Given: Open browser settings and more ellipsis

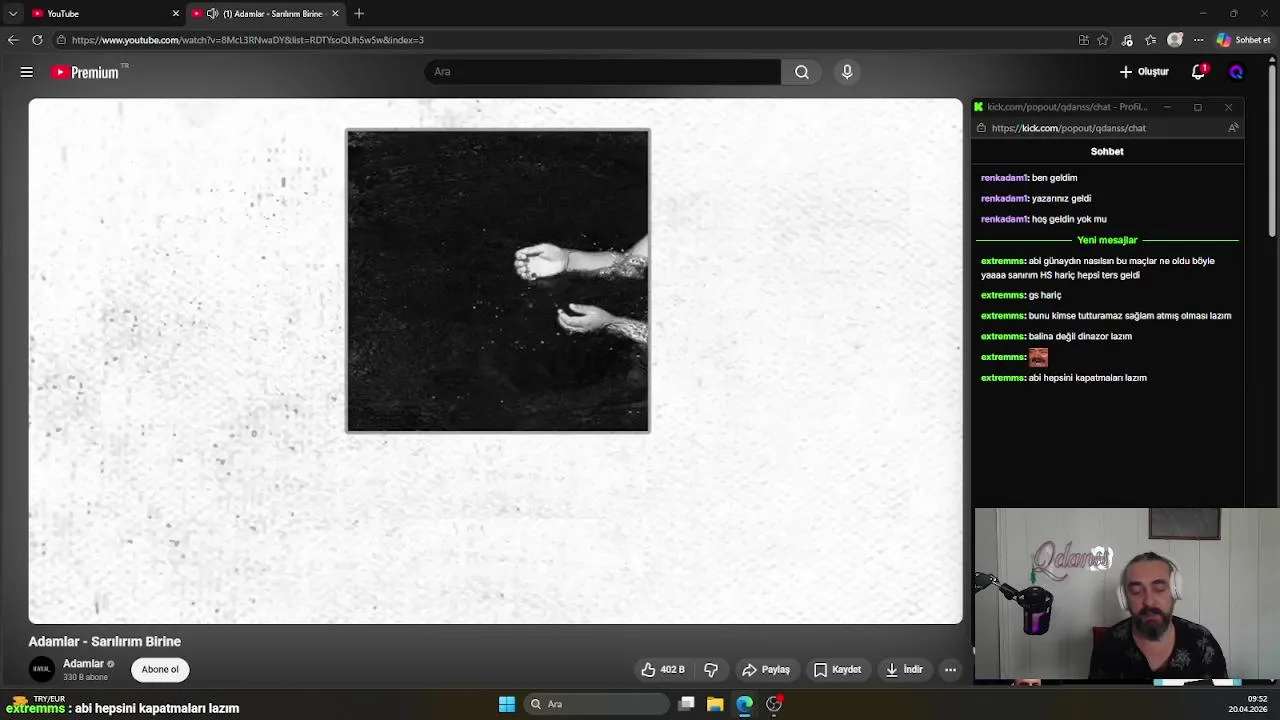Looking at the screenshot, I should (x=1198, y=40).
